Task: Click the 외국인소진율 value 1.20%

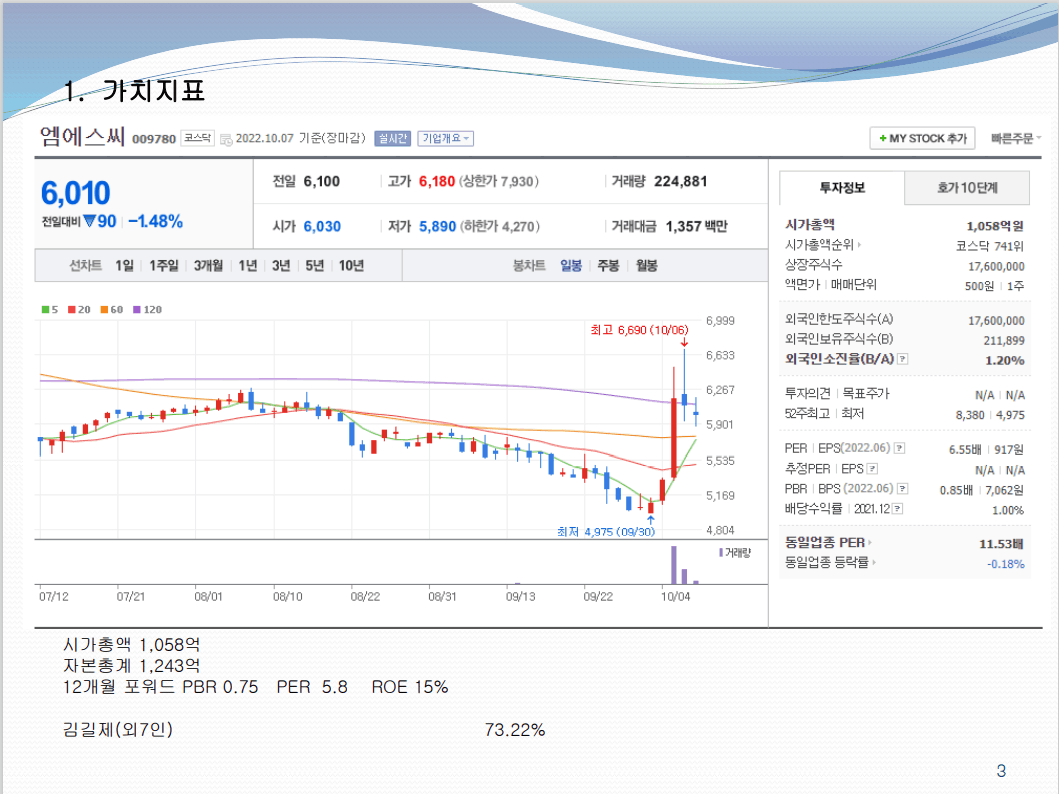Action: tap(1005, 361)
